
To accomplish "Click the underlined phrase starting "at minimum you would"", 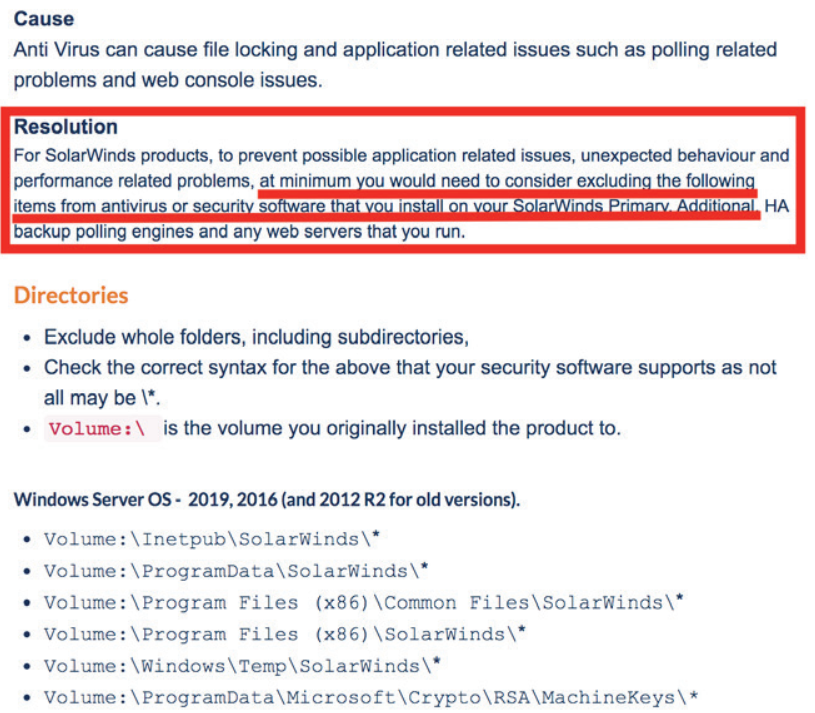I will (506, 181).
